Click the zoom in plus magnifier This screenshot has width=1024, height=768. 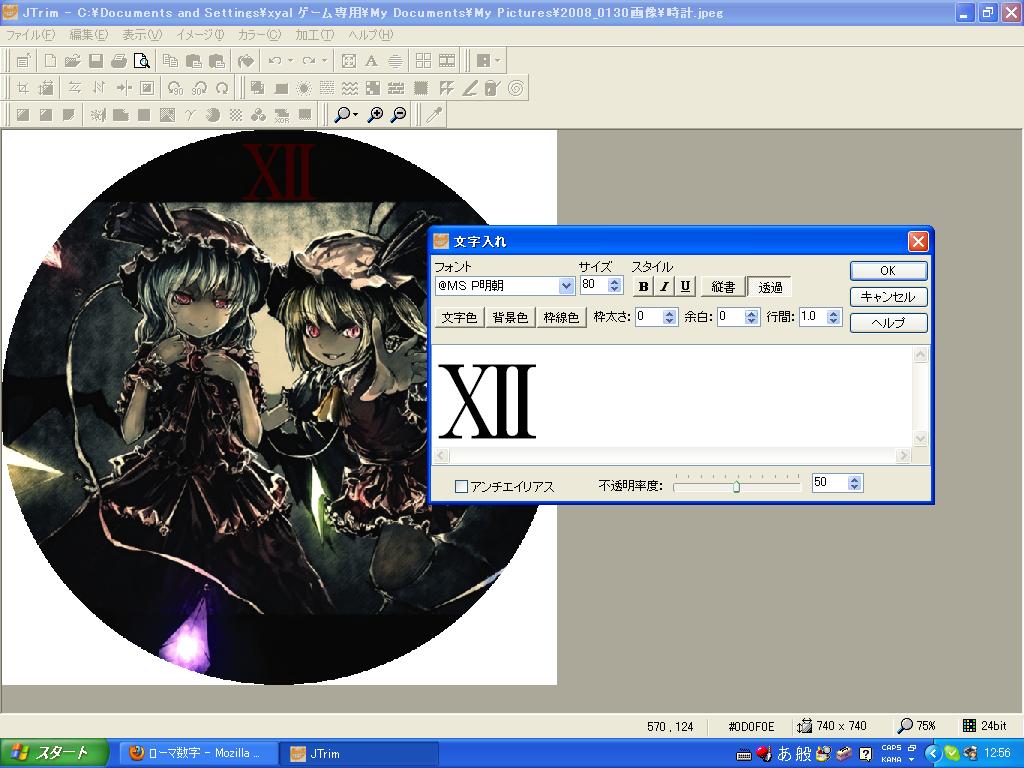pos(376,115)
